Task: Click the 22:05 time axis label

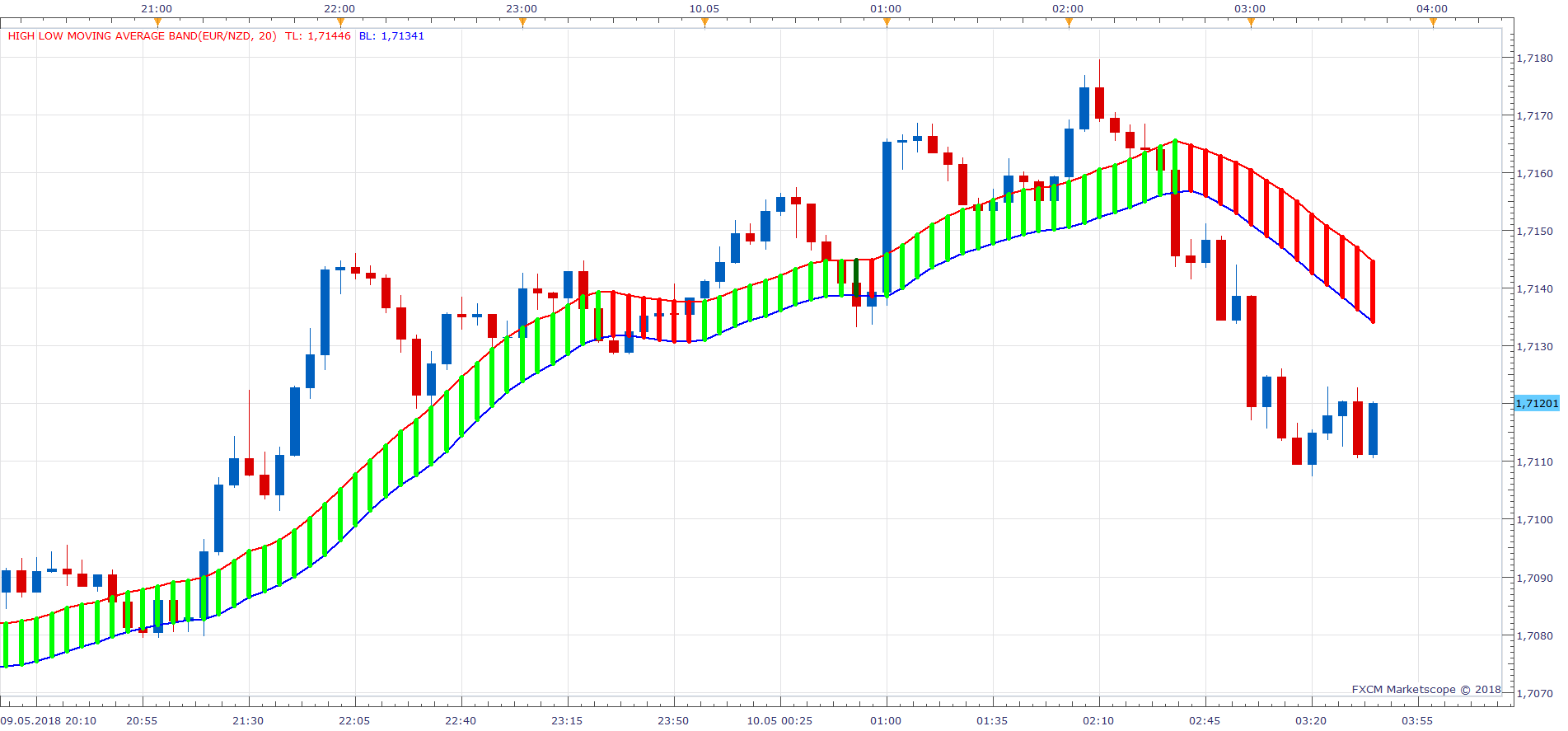Action: click(x=354, y=721)
